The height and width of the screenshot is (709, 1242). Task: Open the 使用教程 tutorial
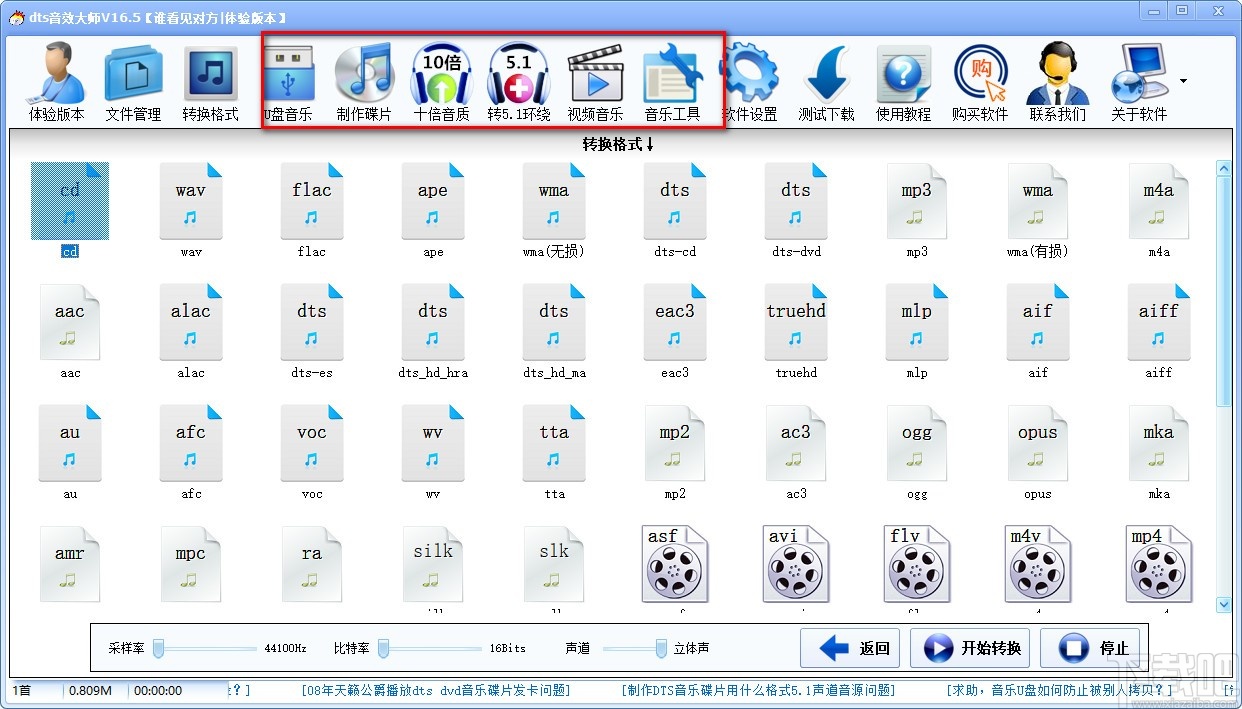point(903,80)
